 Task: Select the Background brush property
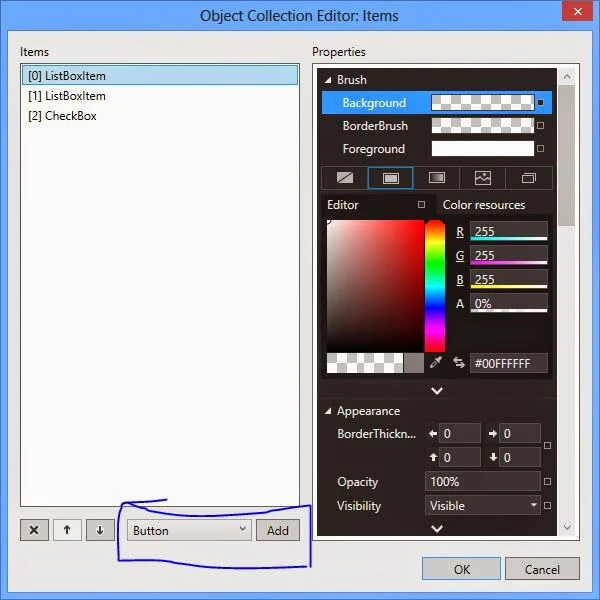pyautogui.click(x=437, y=103)
